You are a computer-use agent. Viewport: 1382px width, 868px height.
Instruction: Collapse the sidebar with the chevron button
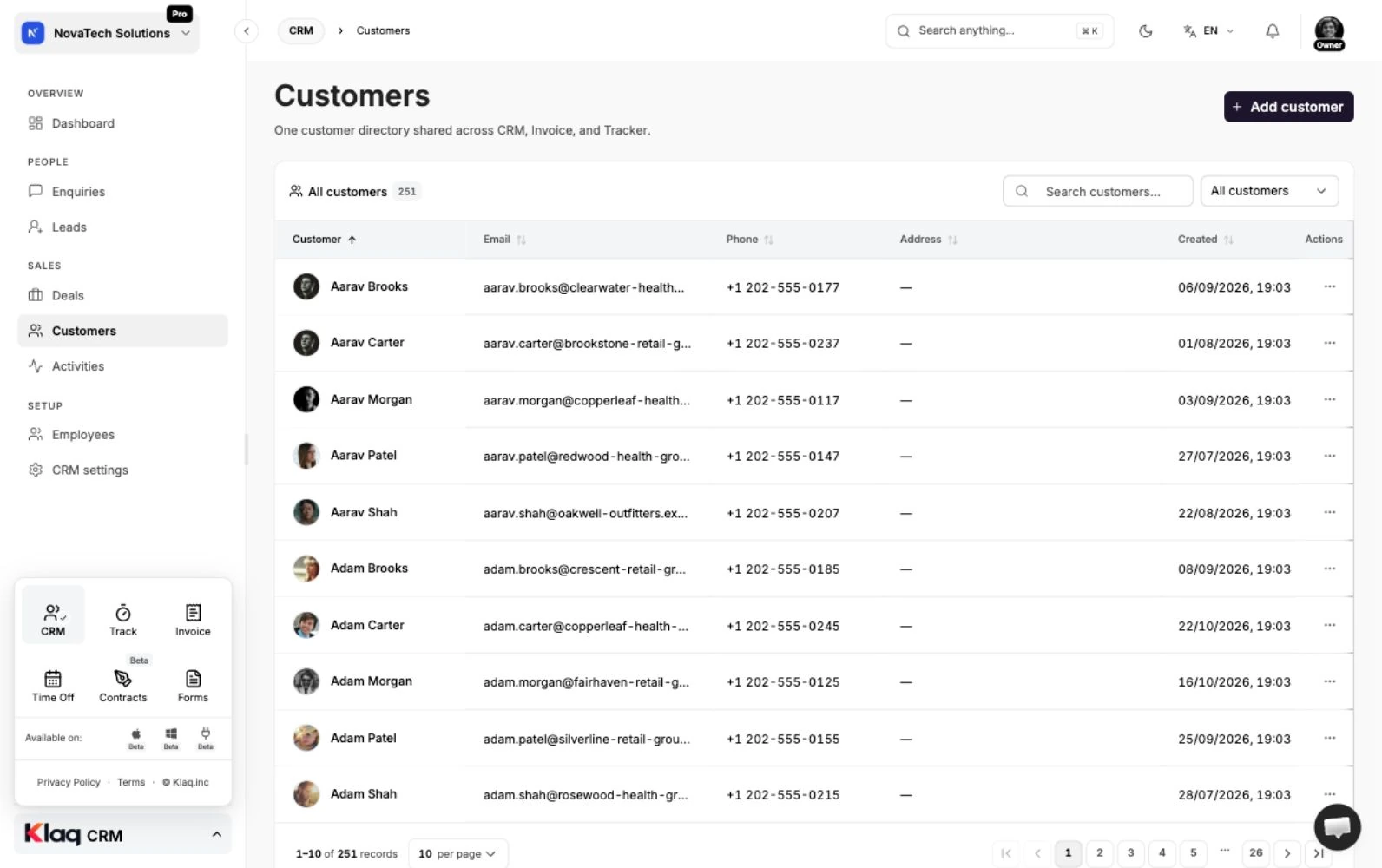click(247, 31)
